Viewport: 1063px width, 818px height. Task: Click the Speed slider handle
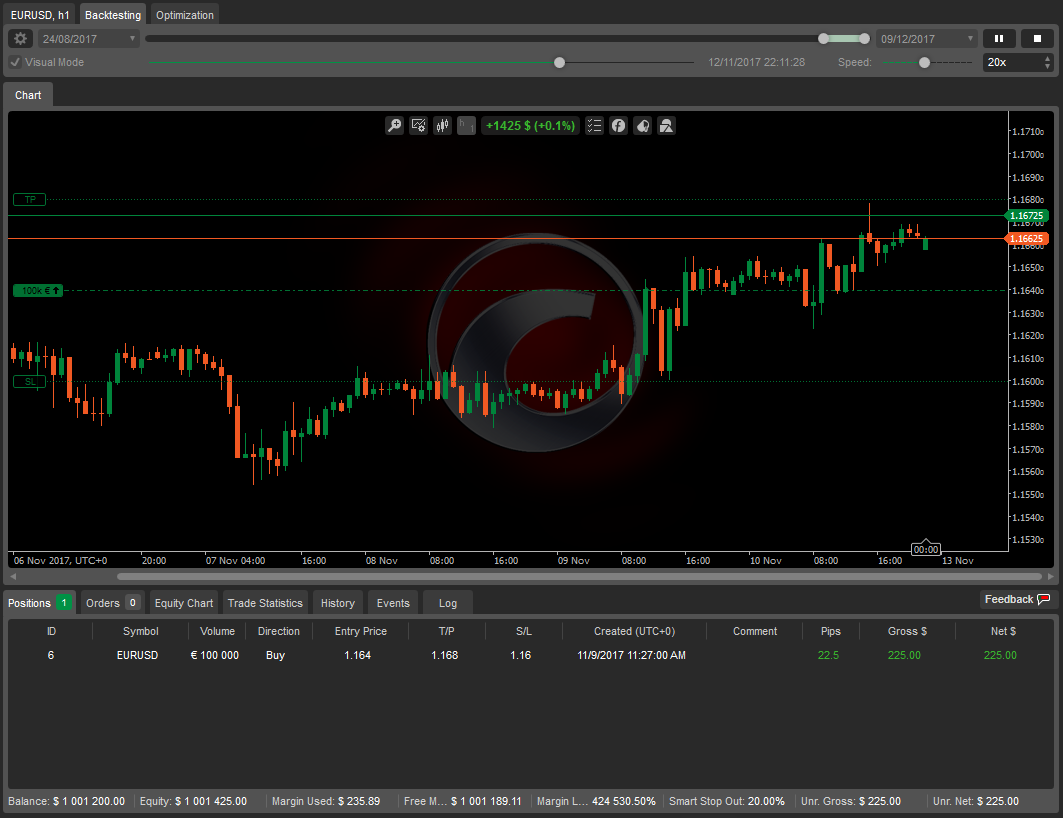pos(924,62)
